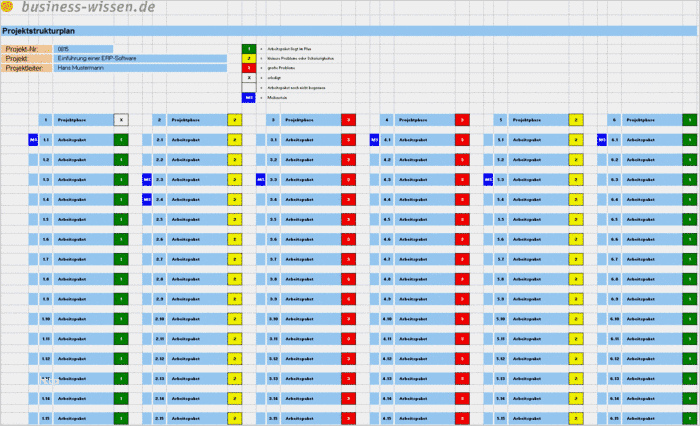Select the red status cell of Projektphase 3
This screenshot has width=700, height=426.
(349, 120)
